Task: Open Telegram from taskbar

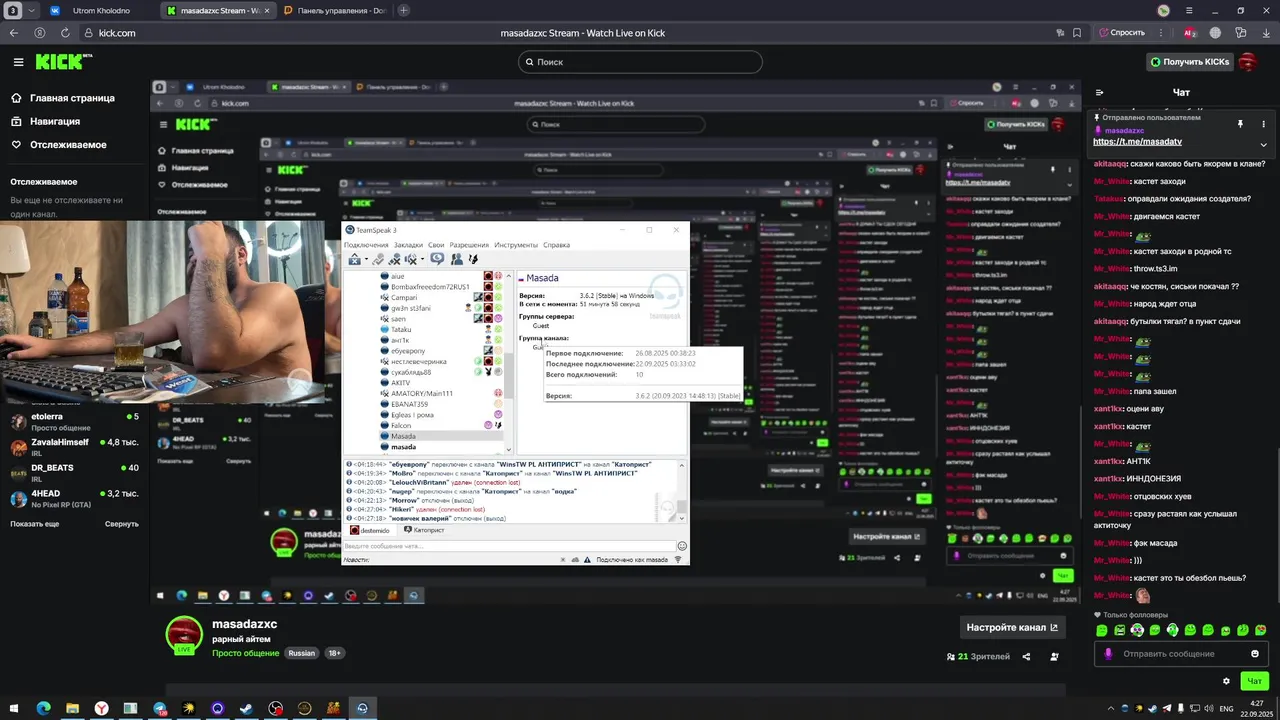Action: pyautogui.click(x=159, y=708)
